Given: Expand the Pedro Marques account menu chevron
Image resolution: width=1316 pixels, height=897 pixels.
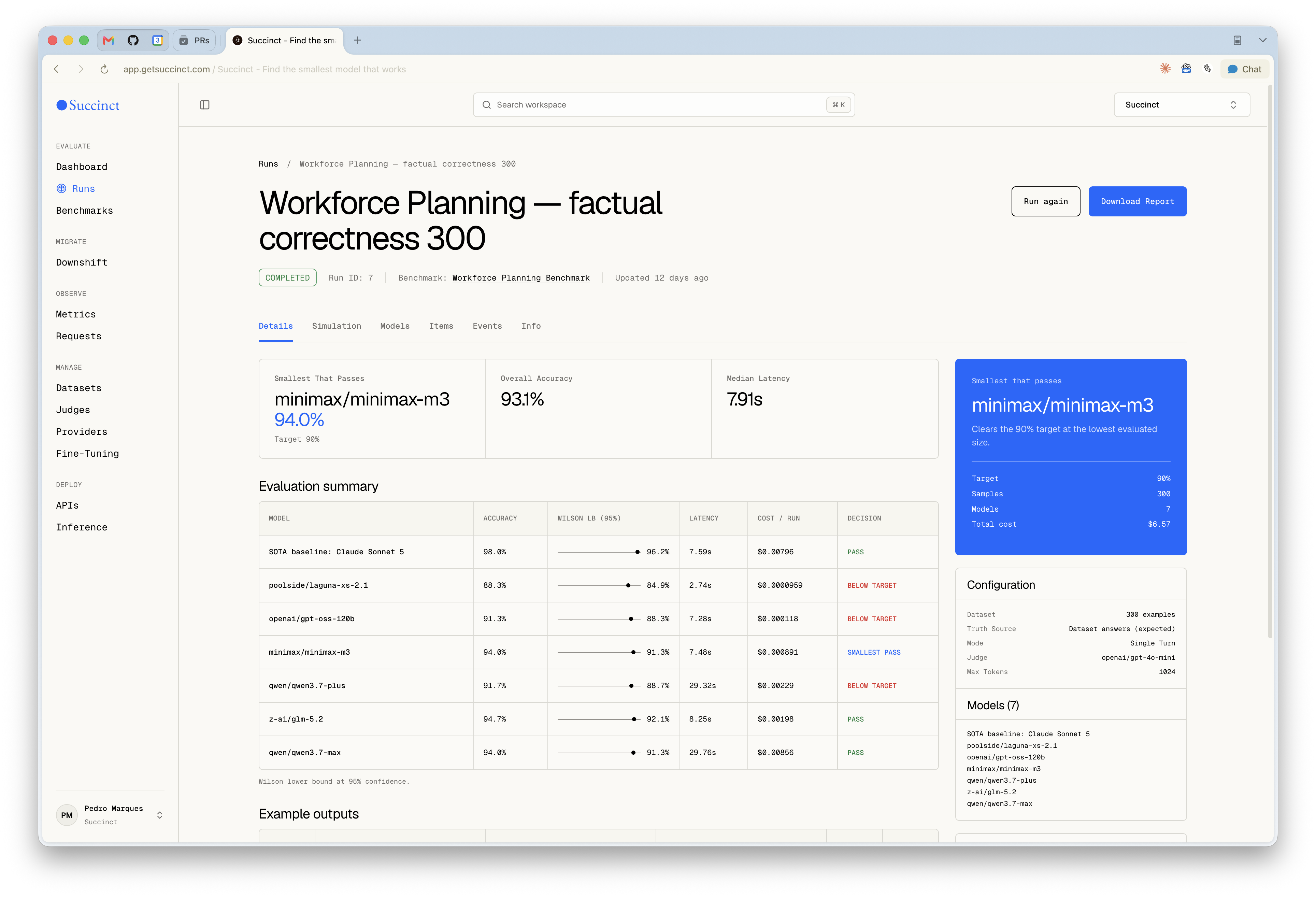Looking at the screenshot, I should (x=160, y=815).
